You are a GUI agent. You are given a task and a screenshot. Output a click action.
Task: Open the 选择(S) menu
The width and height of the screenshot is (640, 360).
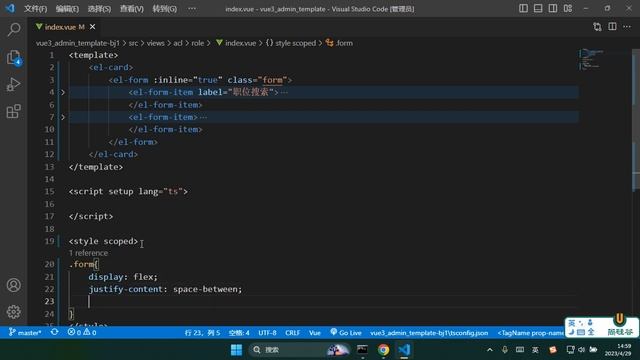(99, 9)
